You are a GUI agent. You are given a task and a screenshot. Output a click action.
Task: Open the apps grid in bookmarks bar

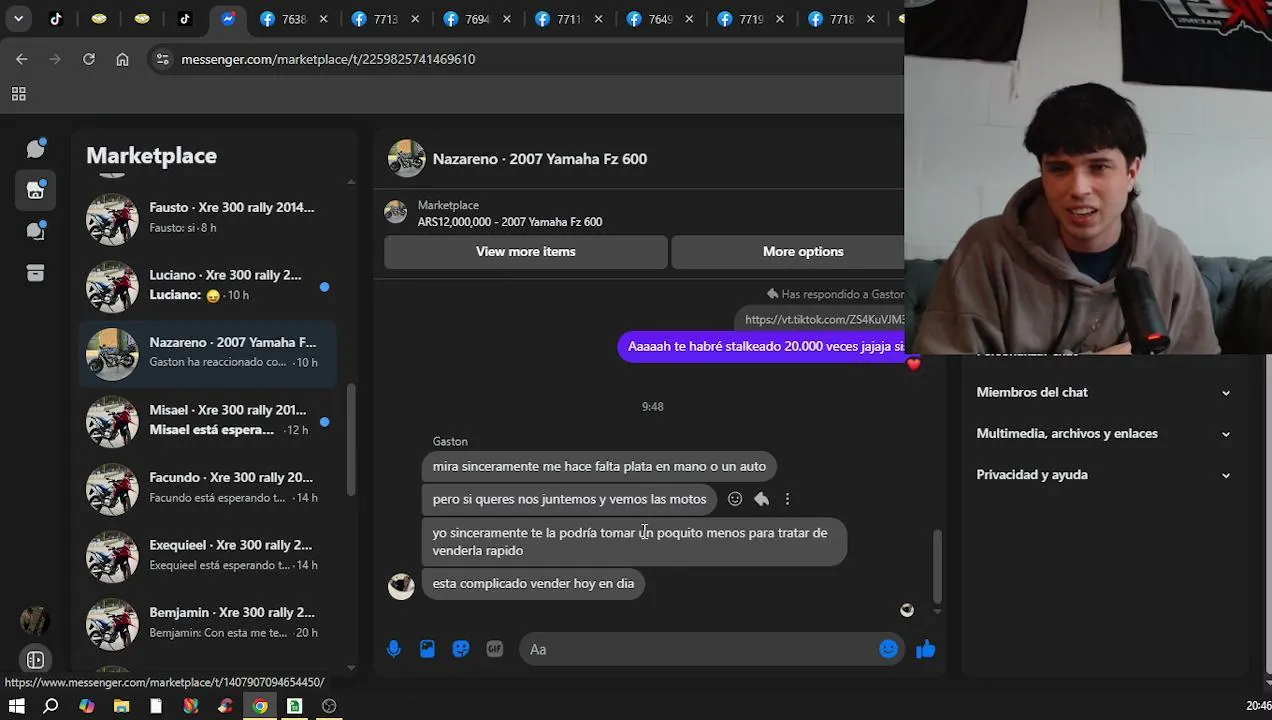(x=18, y=94)
